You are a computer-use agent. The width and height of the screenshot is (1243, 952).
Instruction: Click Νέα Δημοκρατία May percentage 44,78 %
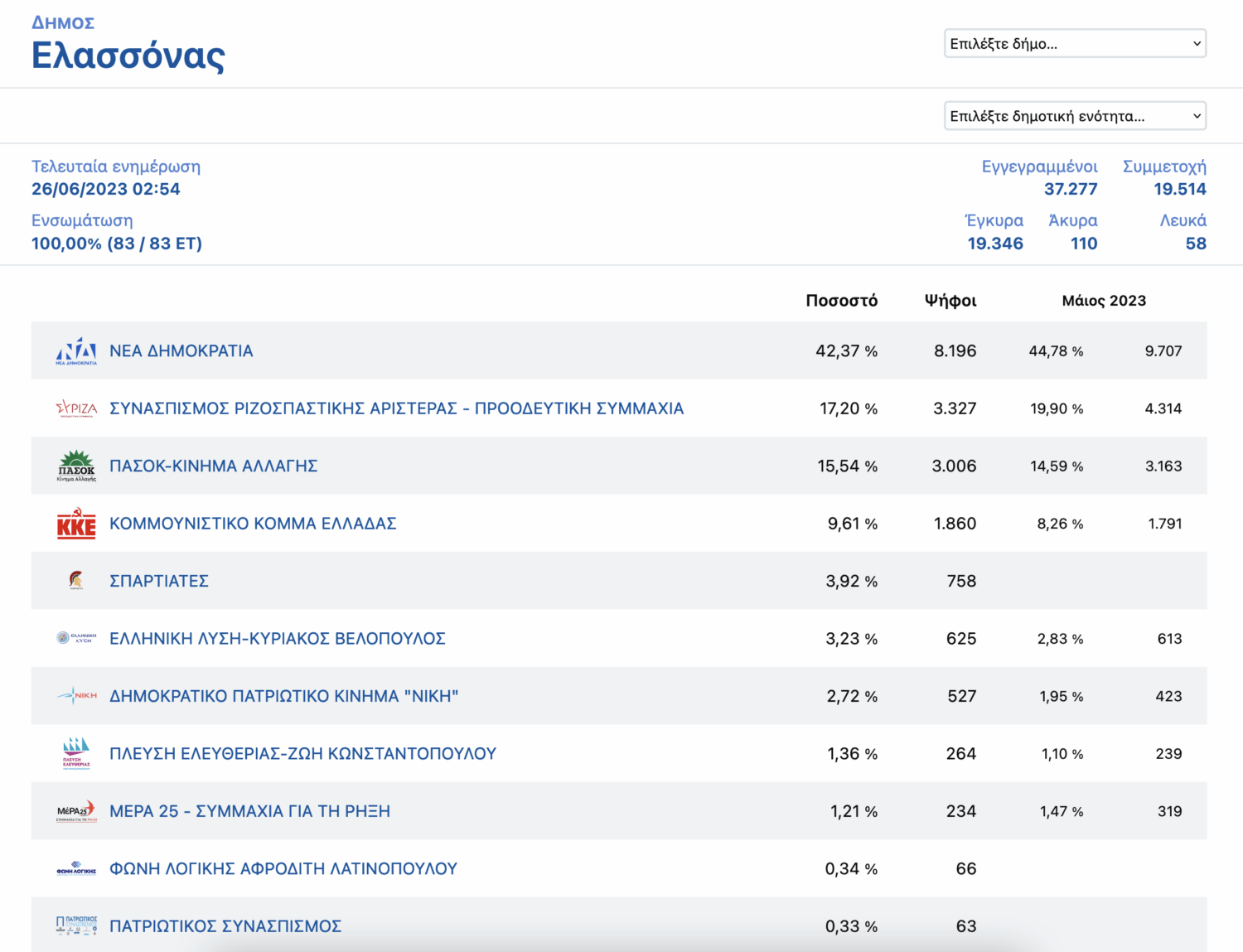coord(1056,351)
